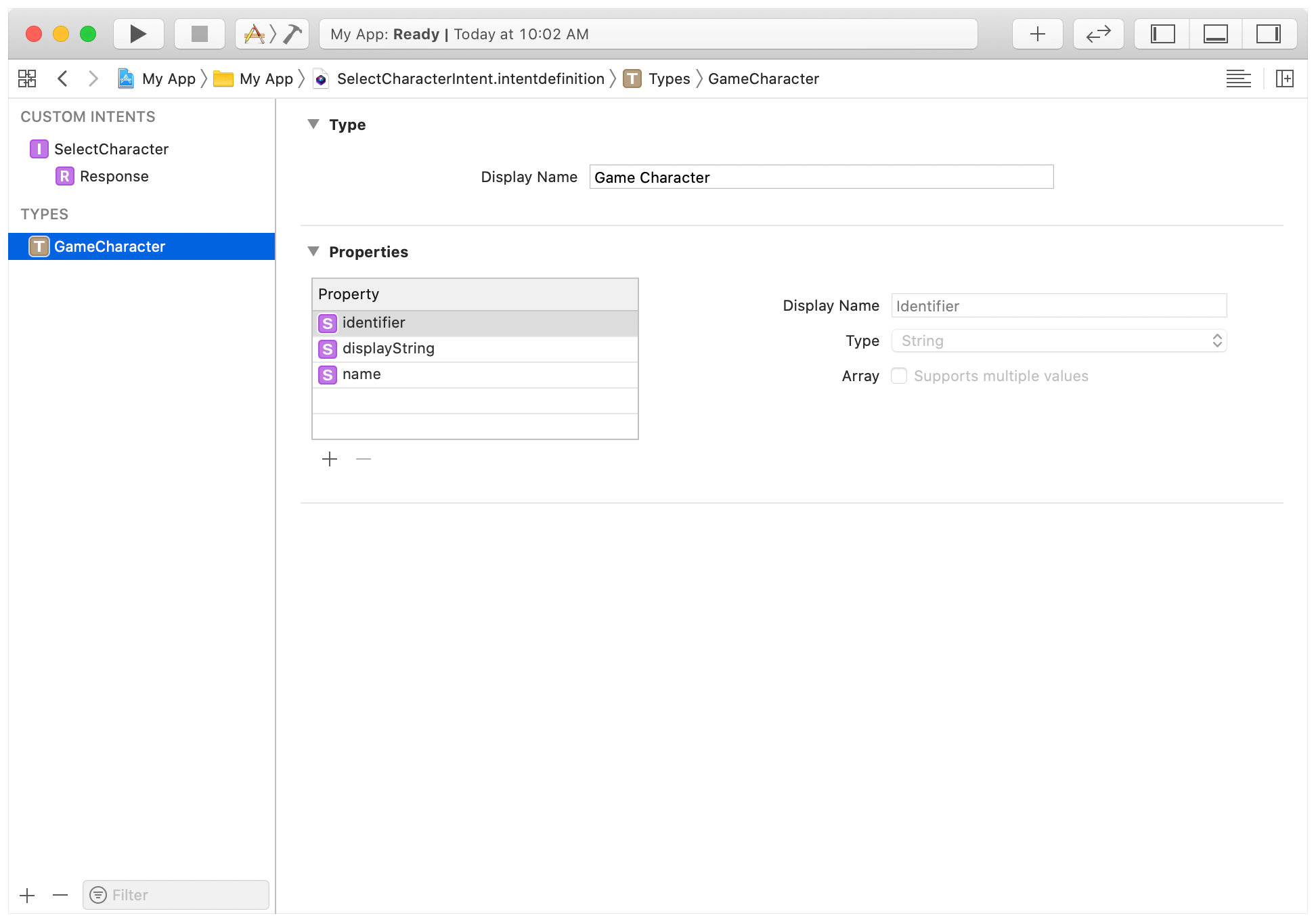Toggle the navigator panel icon
1316x922 pixels.
tap(1162, 34)
